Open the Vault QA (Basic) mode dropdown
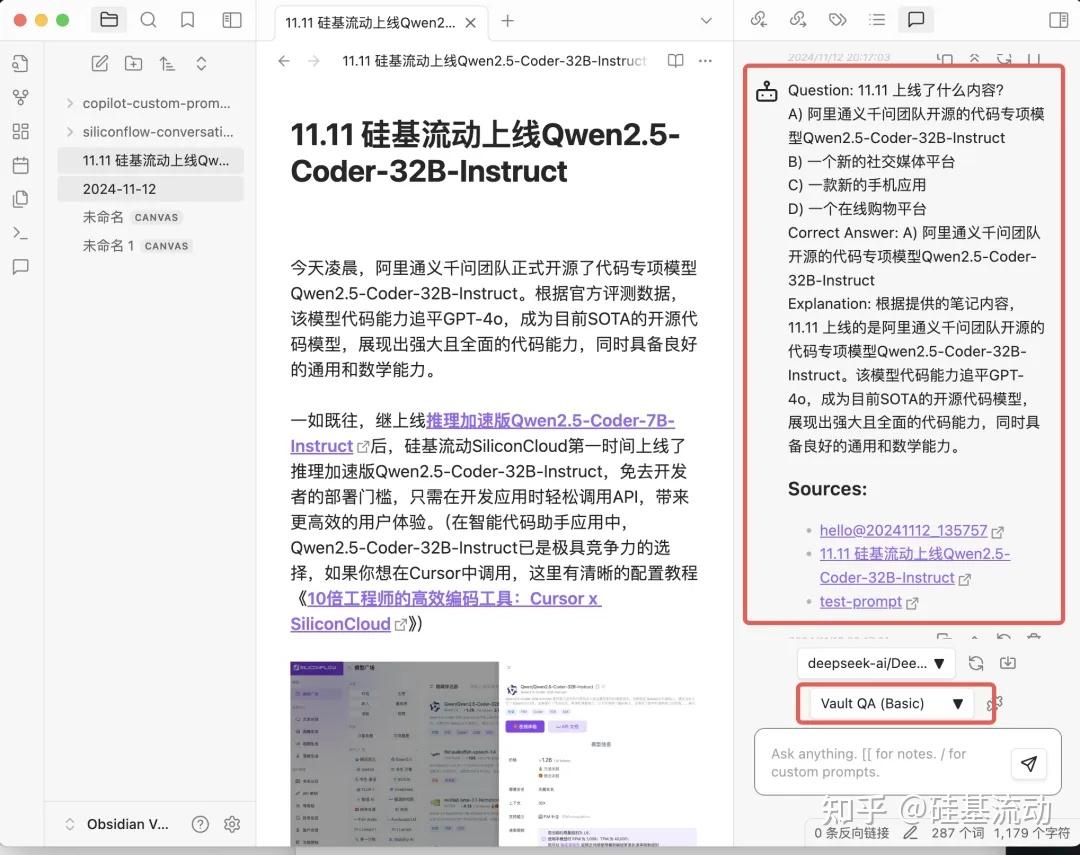 point(893,703)
